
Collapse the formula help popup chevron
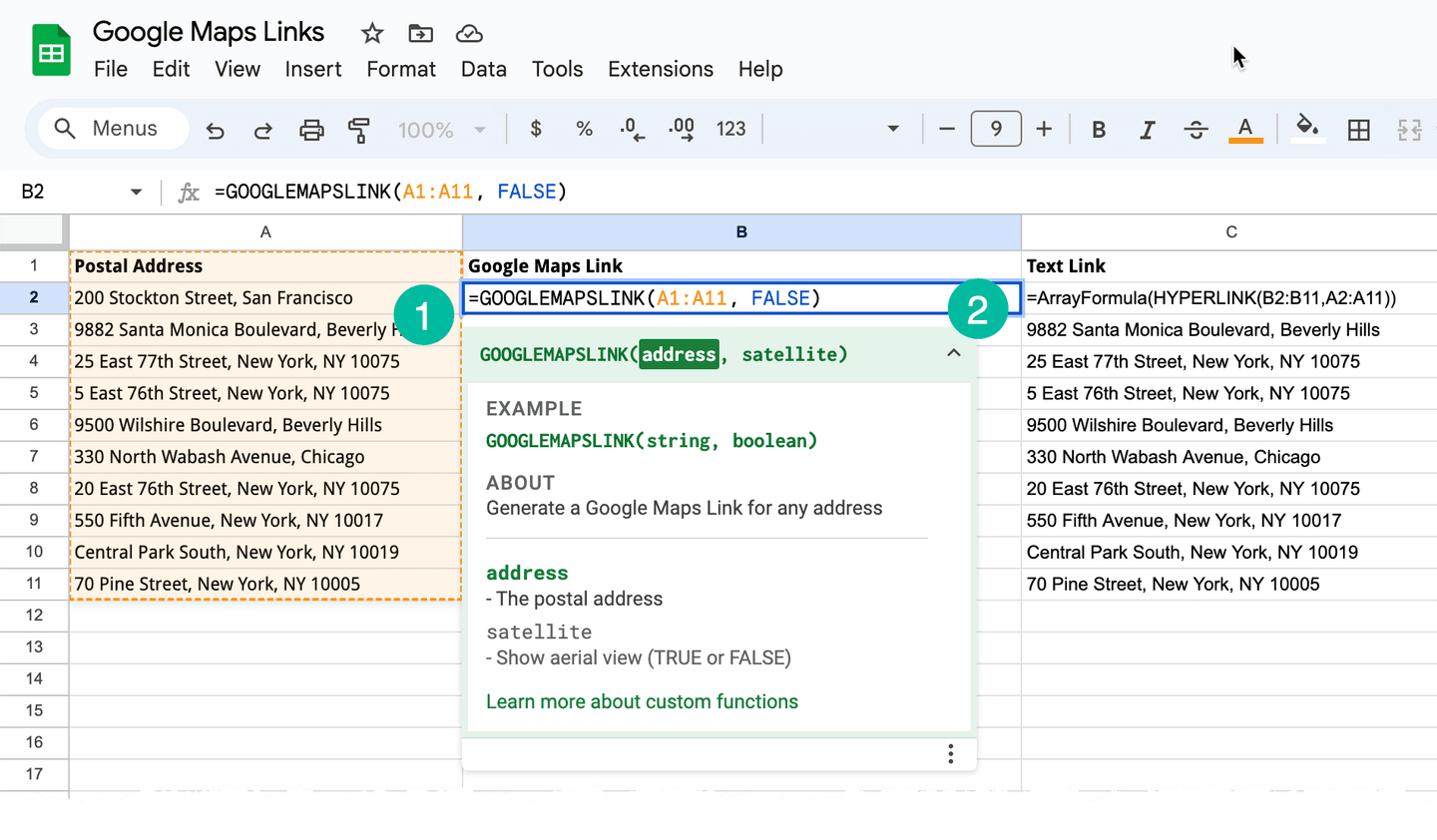[x=954, y=353]
